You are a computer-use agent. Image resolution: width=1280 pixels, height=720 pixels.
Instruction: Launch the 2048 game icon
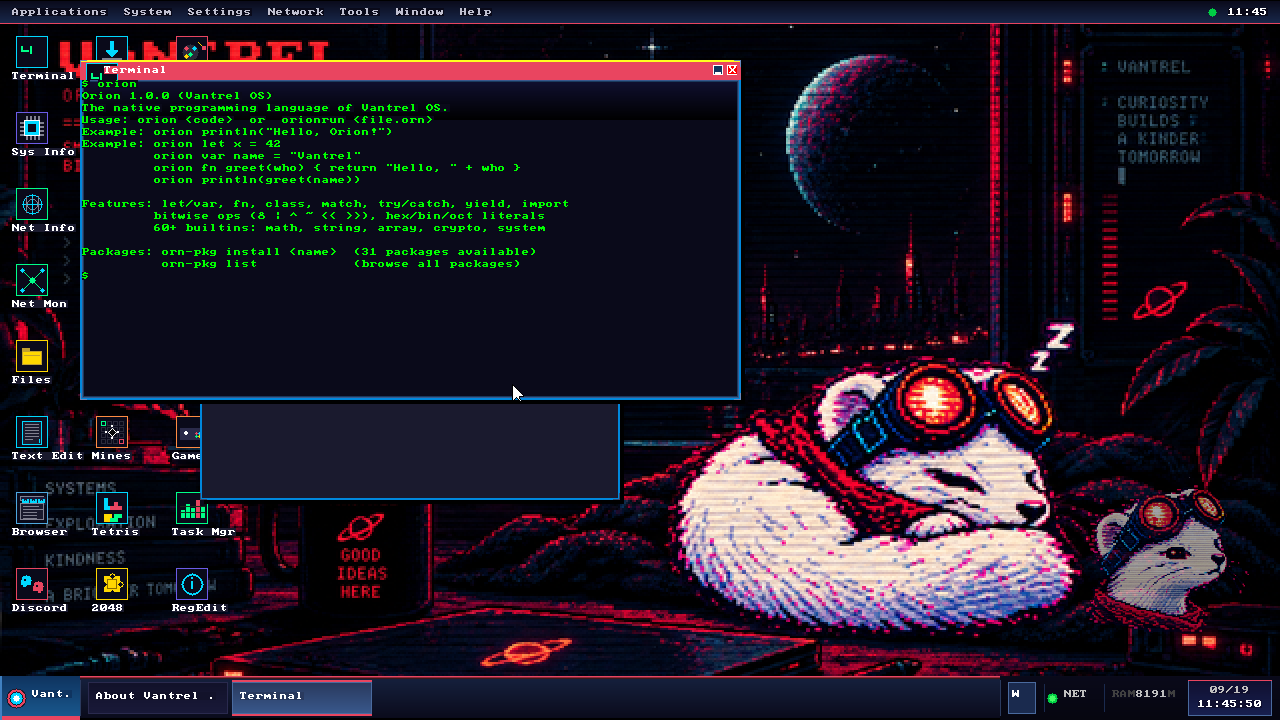[111, 584]
